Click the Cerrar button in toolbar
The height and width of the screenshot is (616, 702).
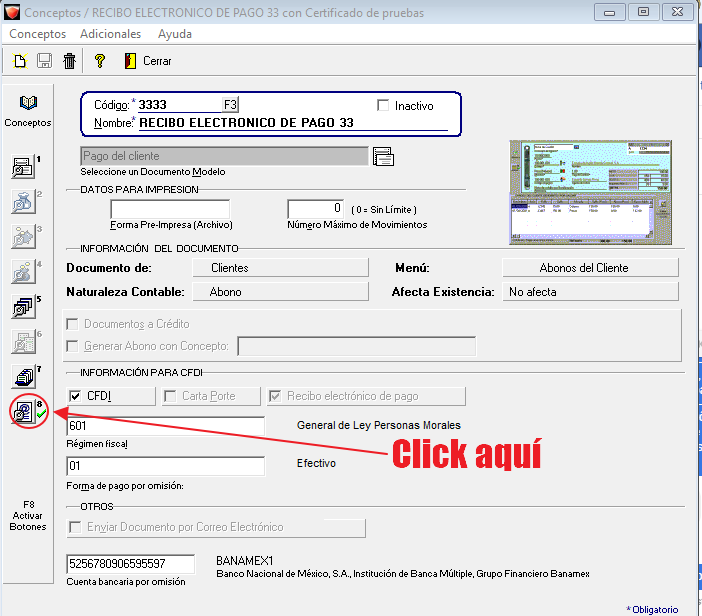147,61
